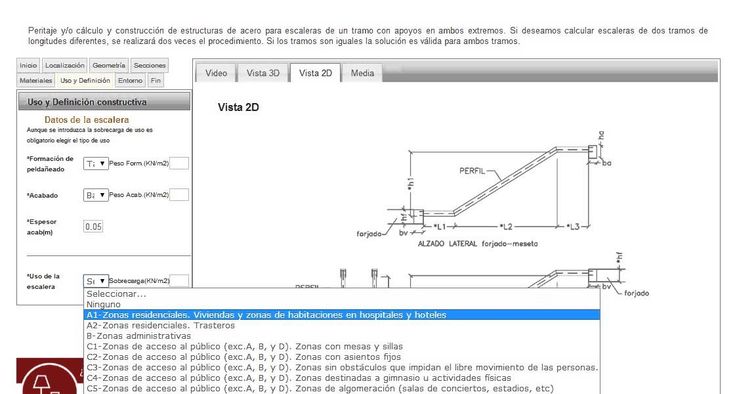This screenshot has height=394, width=735.
Task: Go to the Fin step
Action: (156, 81)
